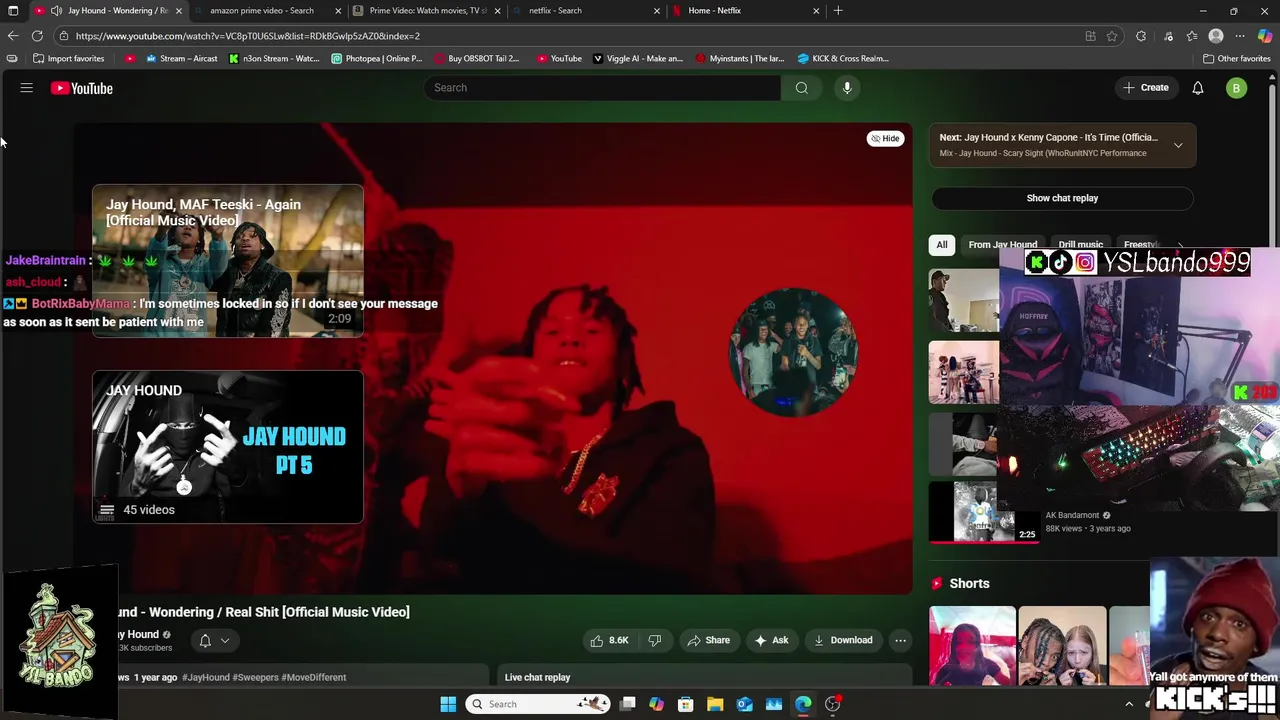Image resolution: width=1280 pixels, height=720 pixels.
Task: Click the Create button
Action: pyautogui.click(x=1145, y=88)
